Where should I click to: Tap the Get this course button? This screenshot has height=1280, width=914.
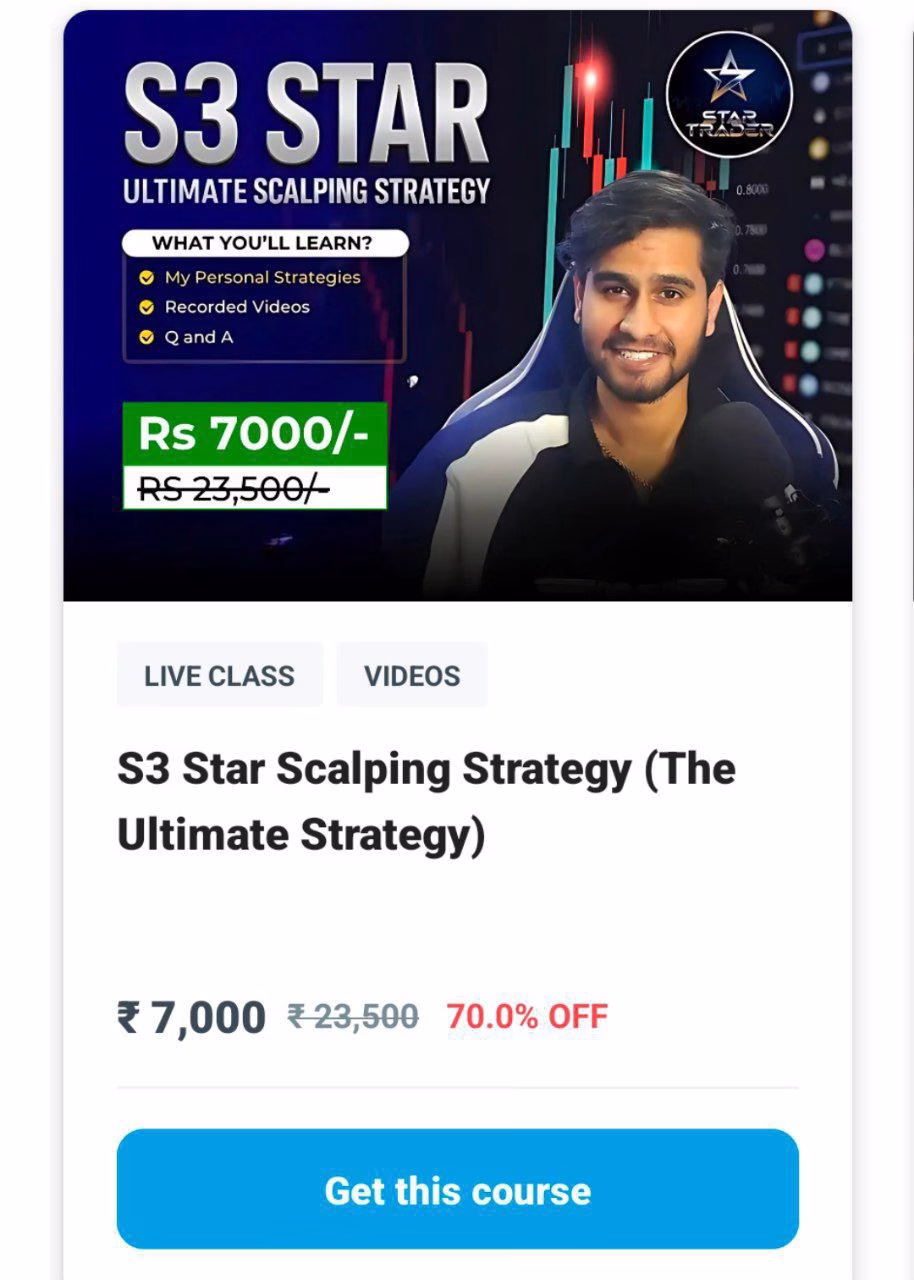coord(457,1190)
